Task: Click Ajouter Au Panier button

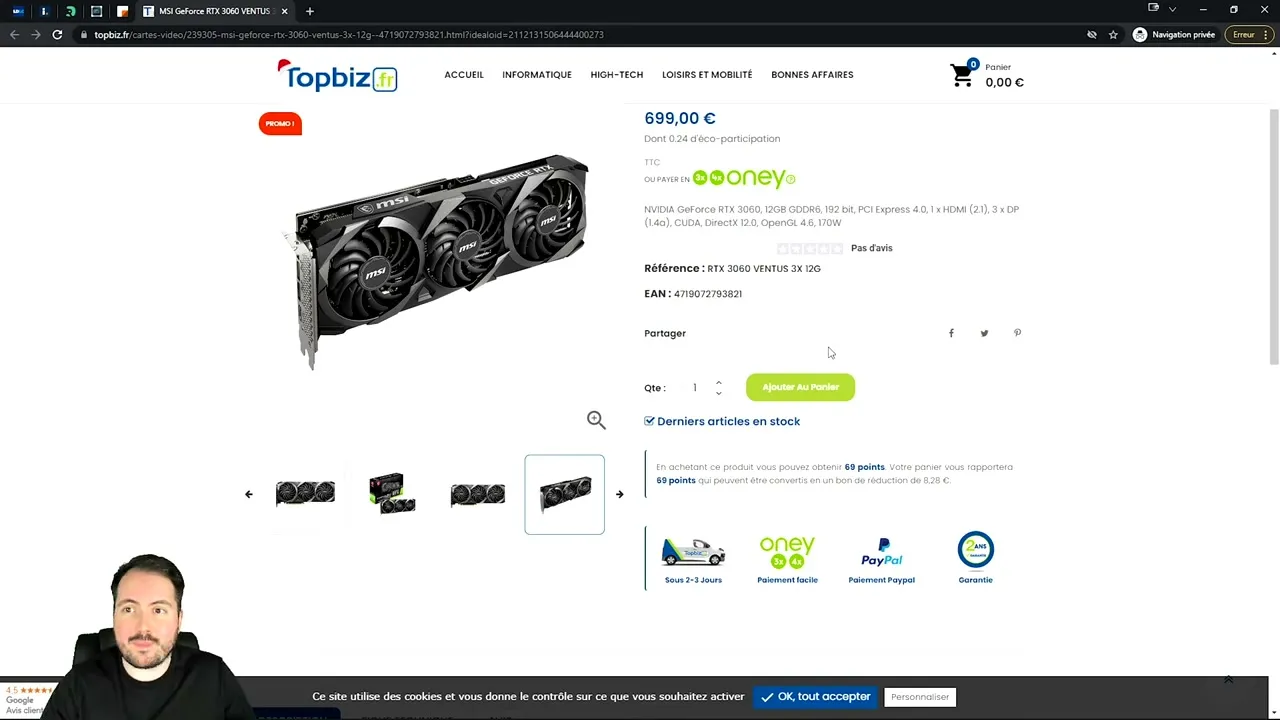Action: tap(800, 387)
